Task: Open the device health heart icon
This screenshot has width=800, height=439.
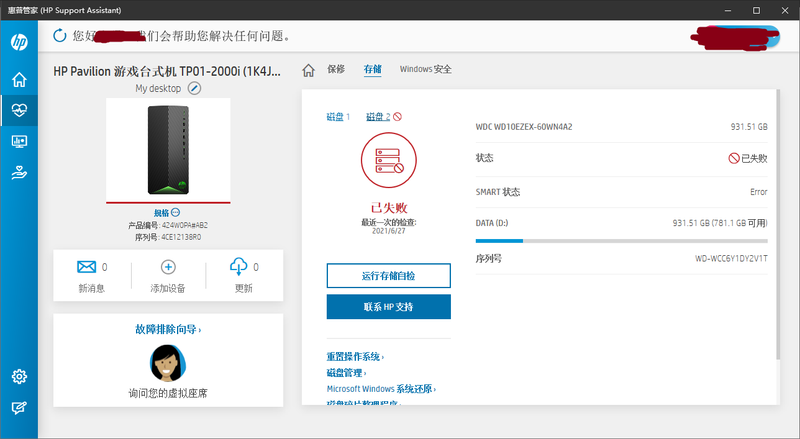Action: (x=19, y=110)
